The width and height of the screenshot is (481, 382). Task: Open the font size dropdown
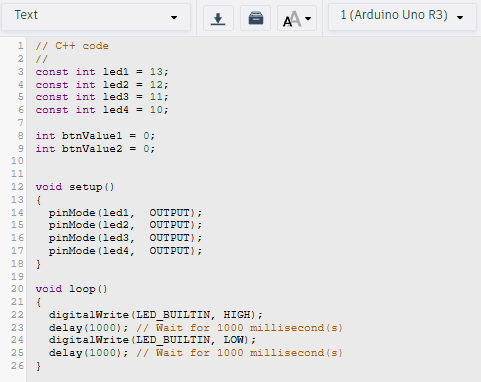297,18
